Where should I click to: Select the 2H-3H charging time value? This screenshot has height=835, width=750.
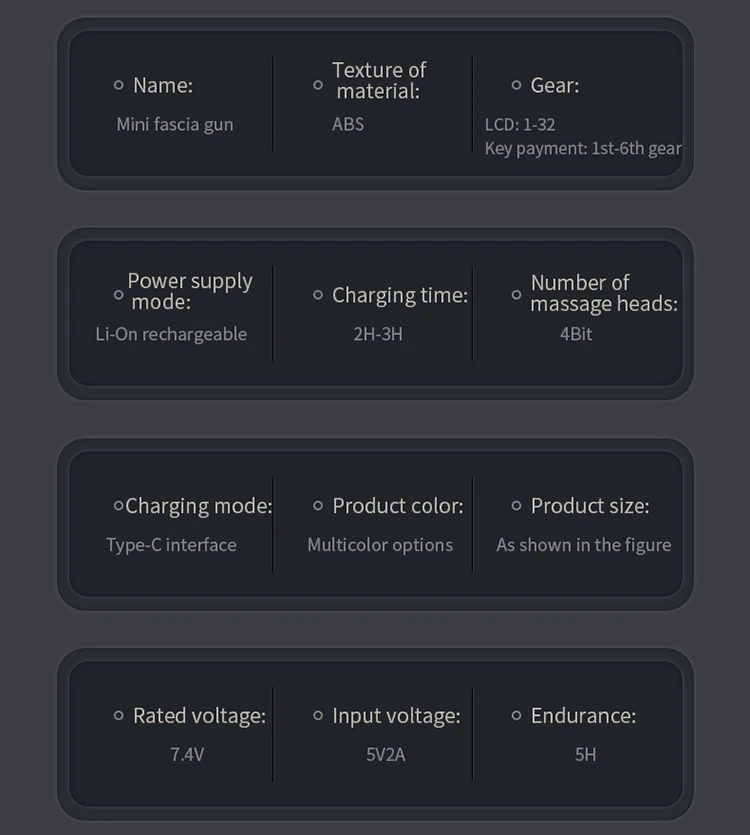(x=378, y=334)
